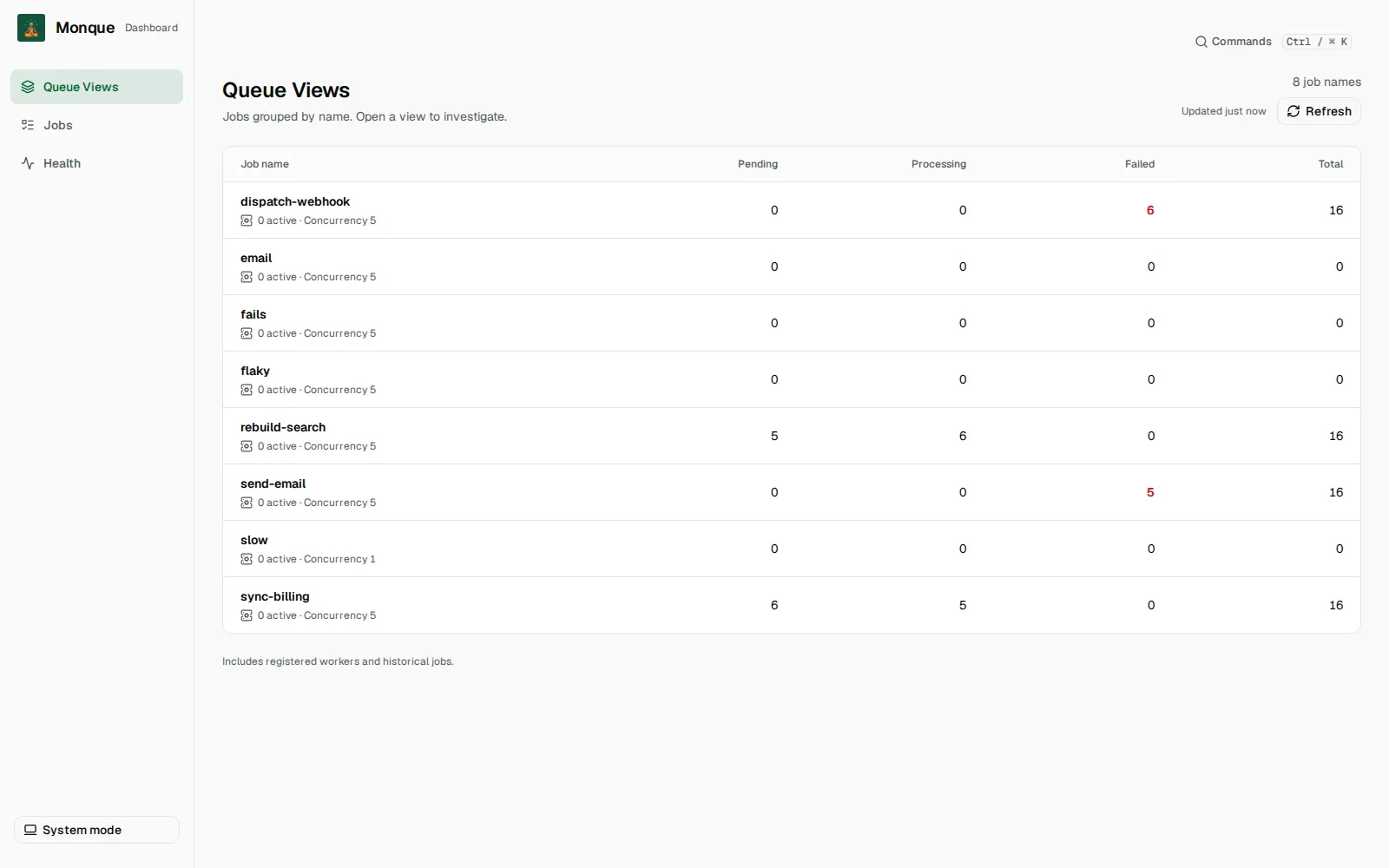Screen dimensions: 1389x868
Task: Click the 'Updated just now' status text
Action: [1223, 111]
